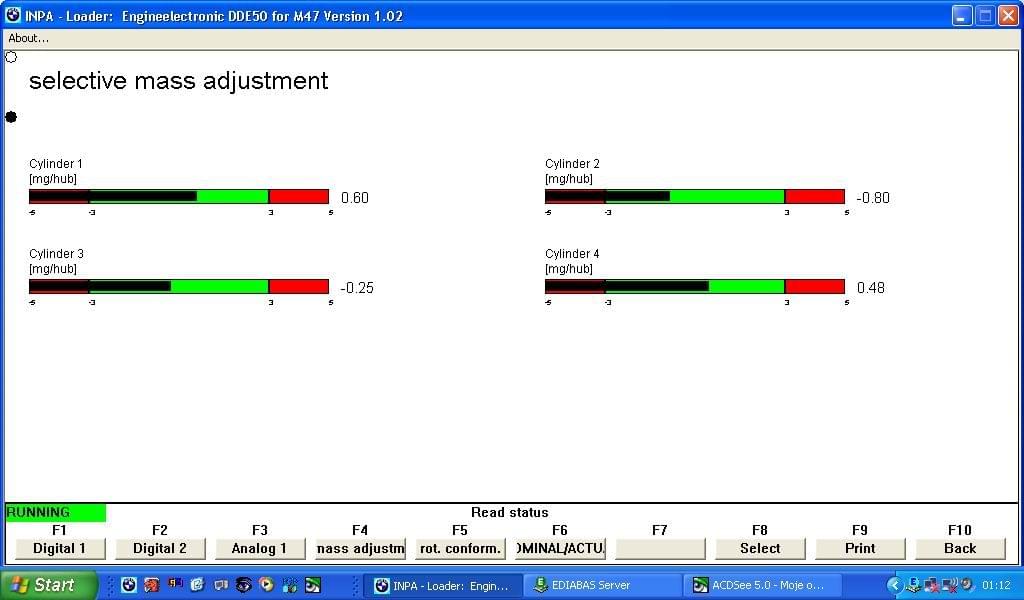
Task: Click the green RUNNING status indicator
Action: [56, 513]
